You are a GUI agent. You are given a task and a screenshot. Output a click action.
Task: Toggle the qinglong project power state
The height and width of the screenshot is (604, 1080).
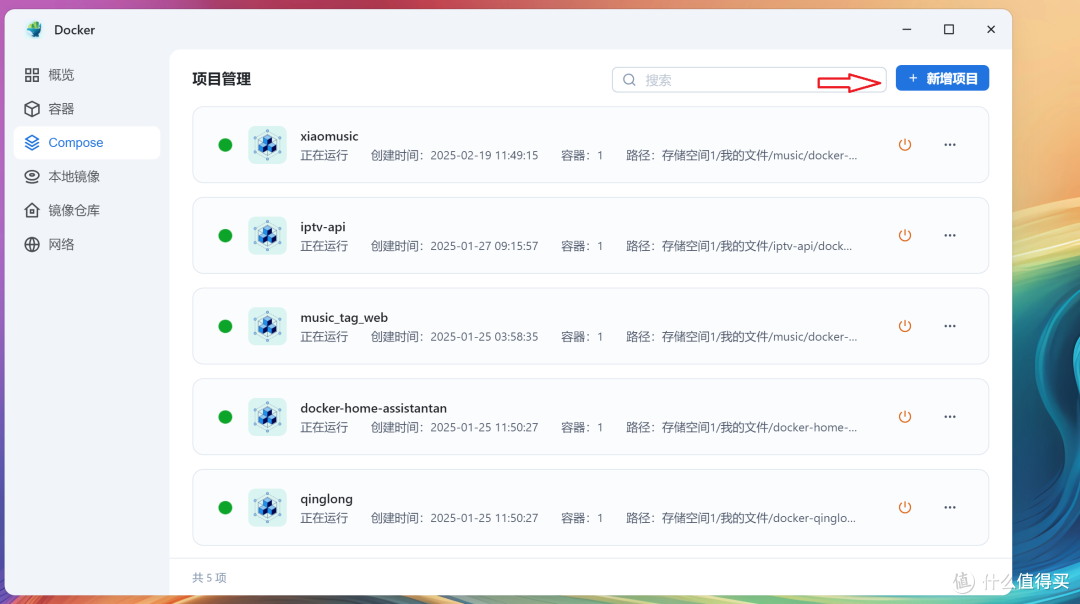pos(905,507)
